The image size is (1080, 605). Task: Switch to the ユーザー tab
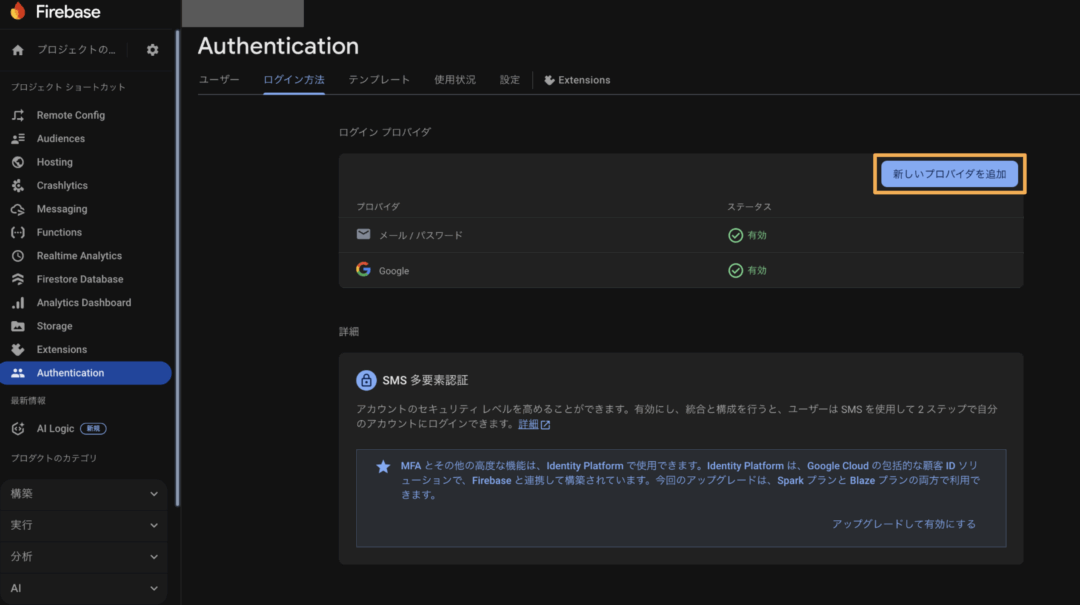[219, 80]
